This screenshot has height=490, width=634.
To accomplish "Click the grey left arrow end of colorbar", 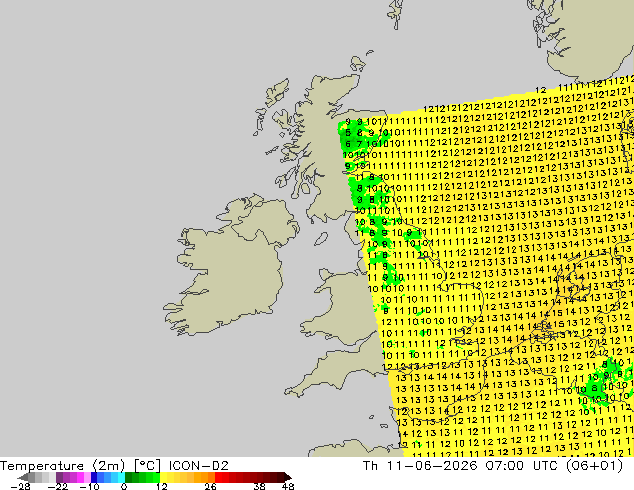I will [x=22, y=477].
